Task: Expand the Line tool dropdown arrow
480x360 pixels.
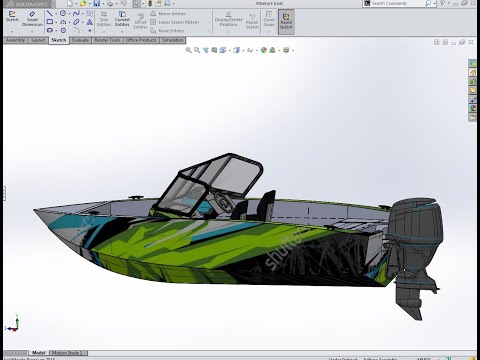Action: [56, 14]
